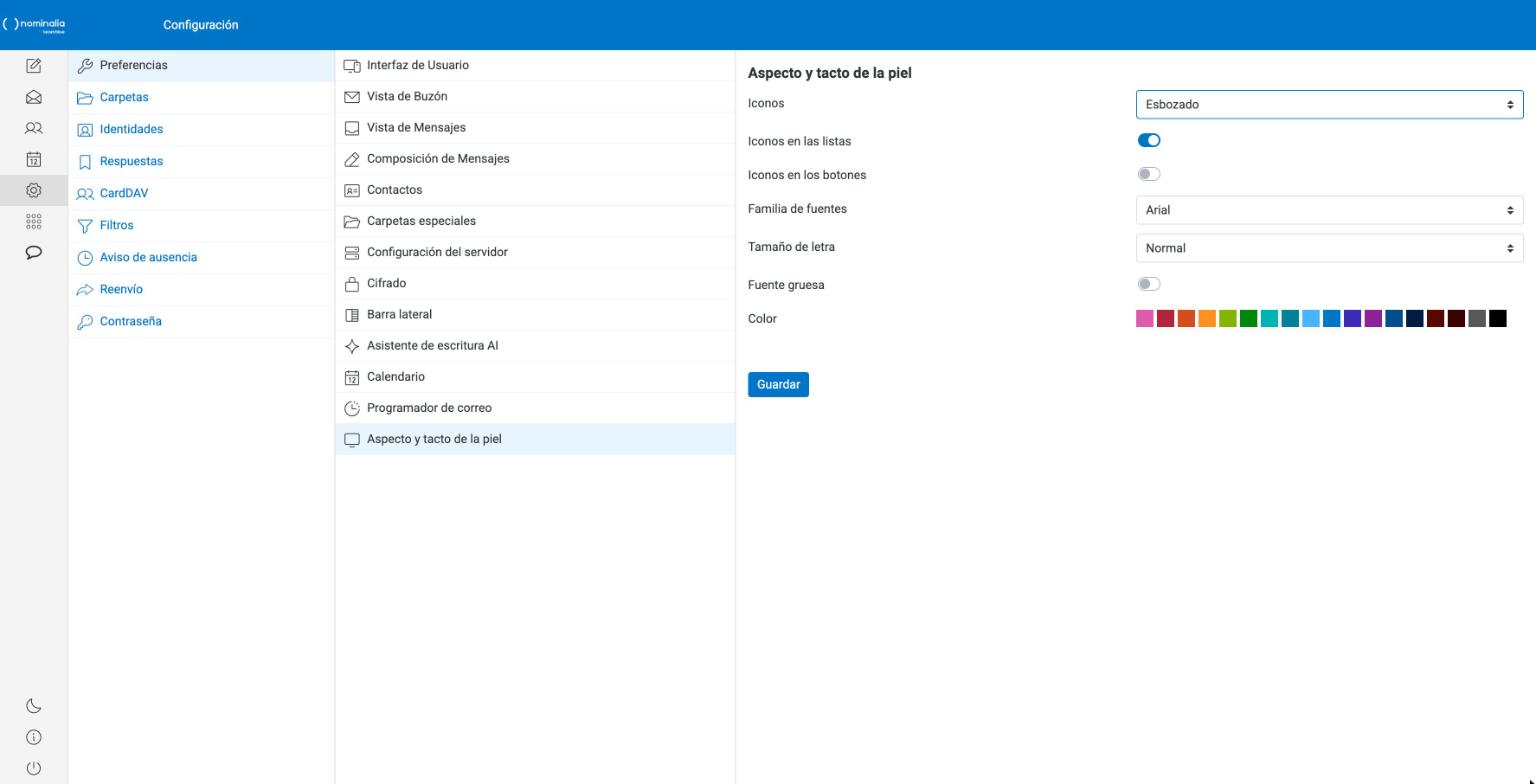Open 'Composición de Mensajes' preferences
The width and height of the screenshot is (1536, 784).
pyautogui.click(x=535, y=159)
